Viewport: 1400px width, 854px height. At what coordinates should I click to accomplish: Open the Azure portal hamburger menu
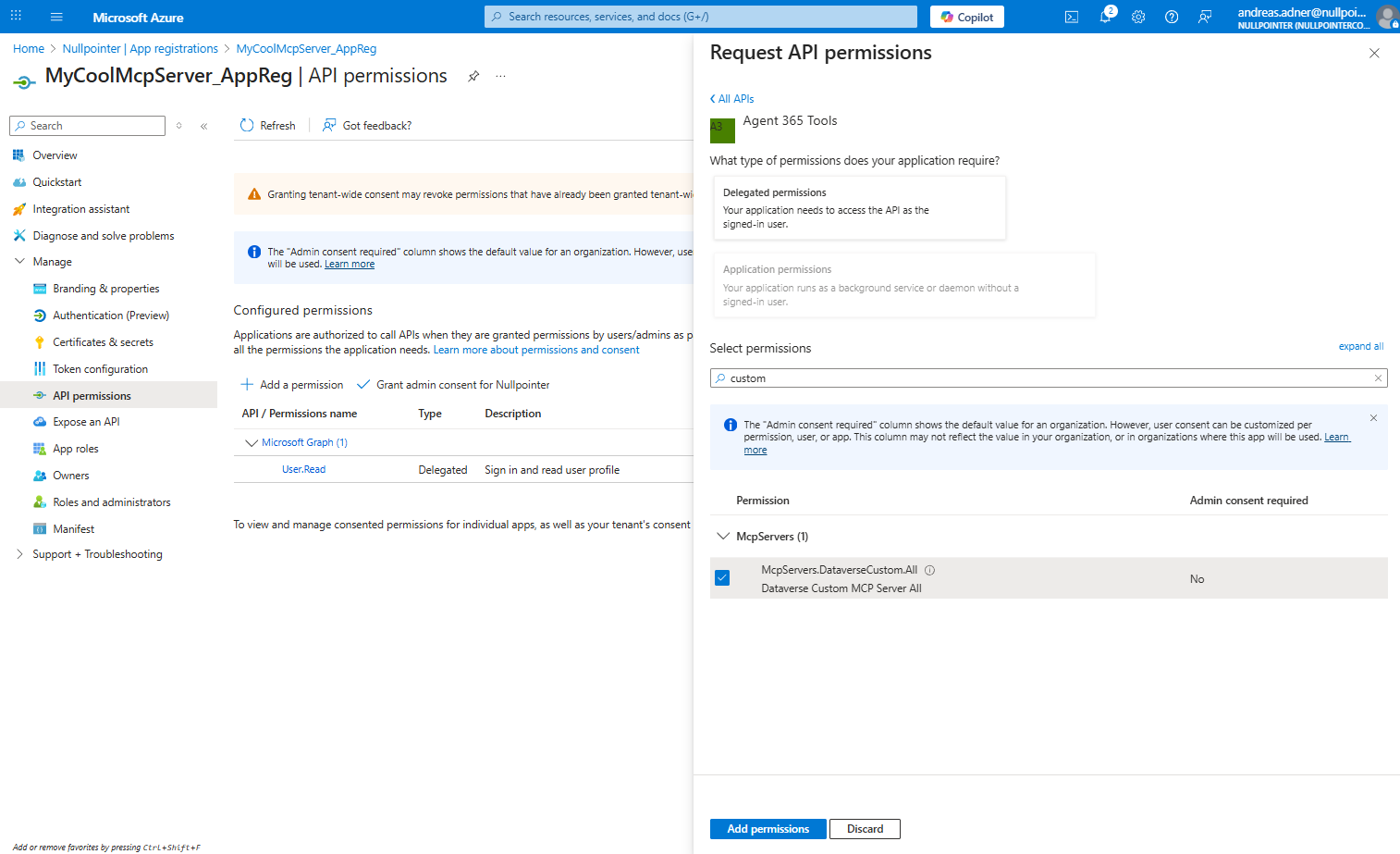click(x=56, y=17)
